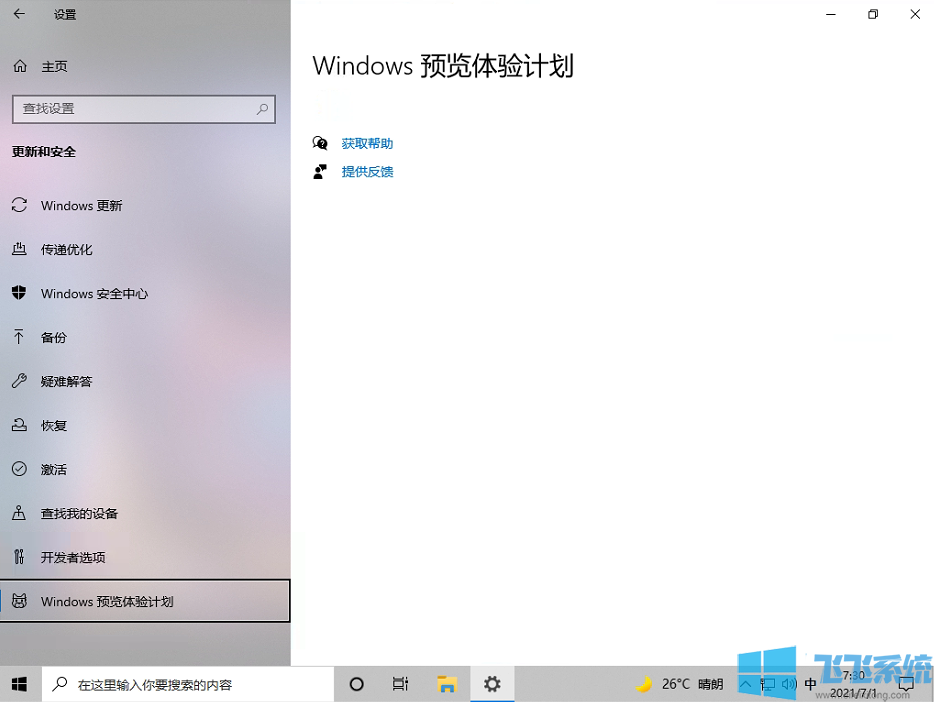Click the taskbar search box
This screenshot has height=702, width=934.
(x=188, y=684)
